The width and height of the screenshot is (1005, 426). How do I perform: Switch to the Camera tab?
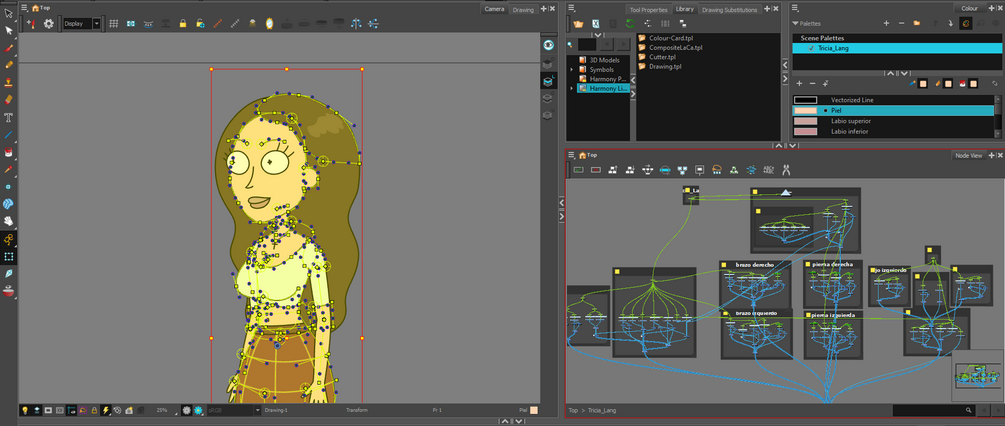click(494, 9)
